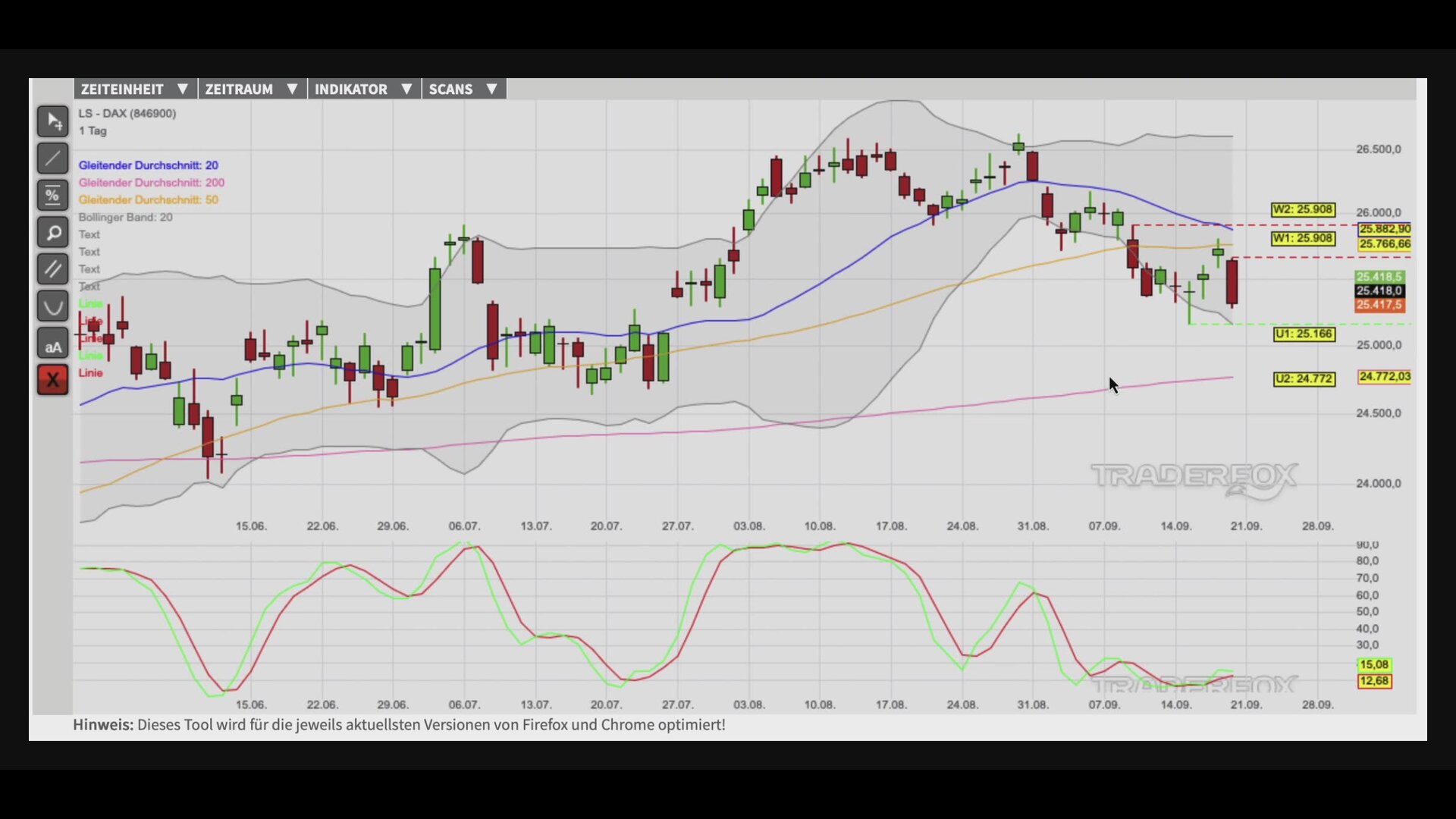Click the 15,08 stochastic value label

click(x=1374, y=665)
